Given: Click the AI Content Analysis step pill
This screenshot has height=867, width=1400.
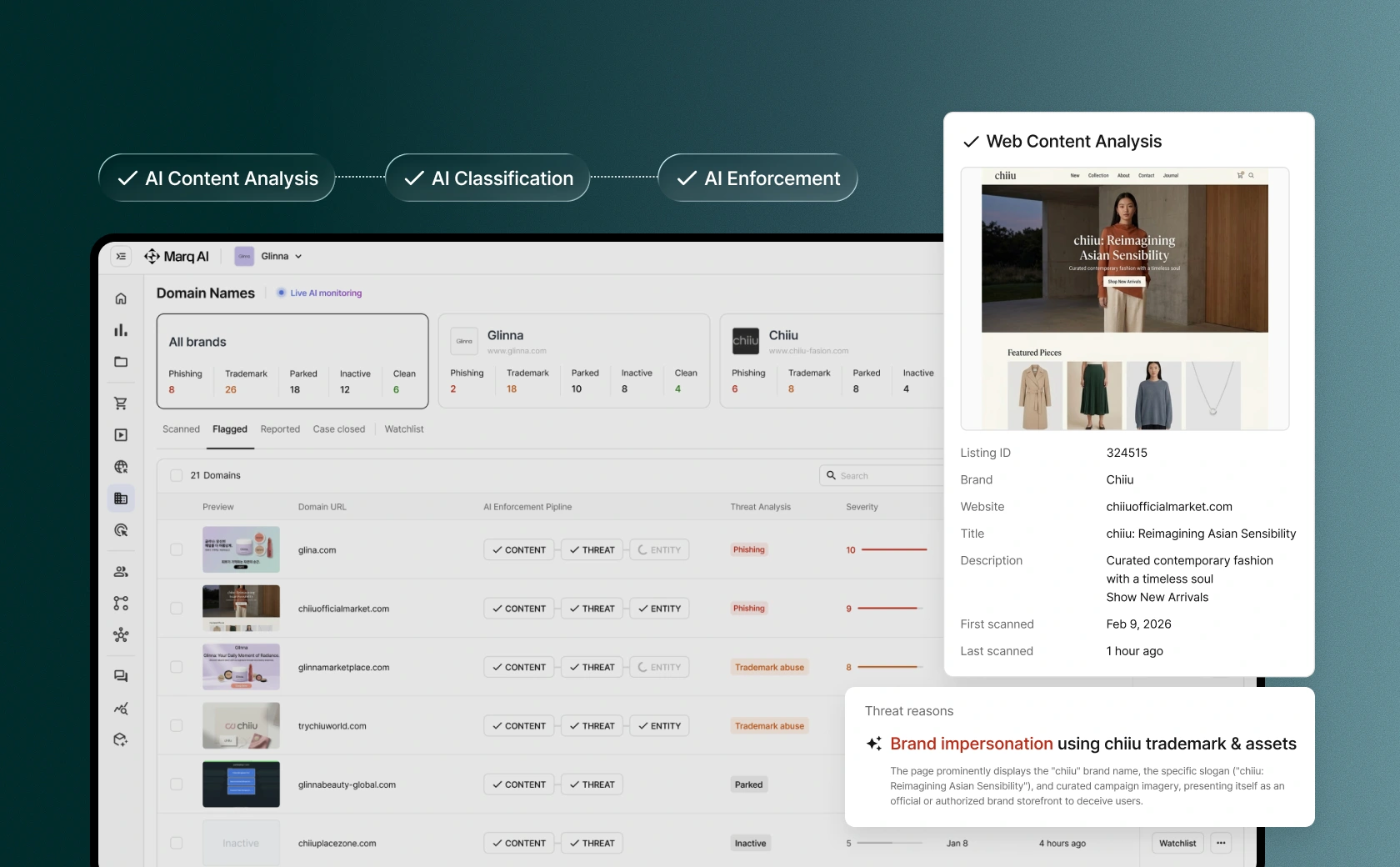Looking at the screenshot, I should (x=217, y=178).
